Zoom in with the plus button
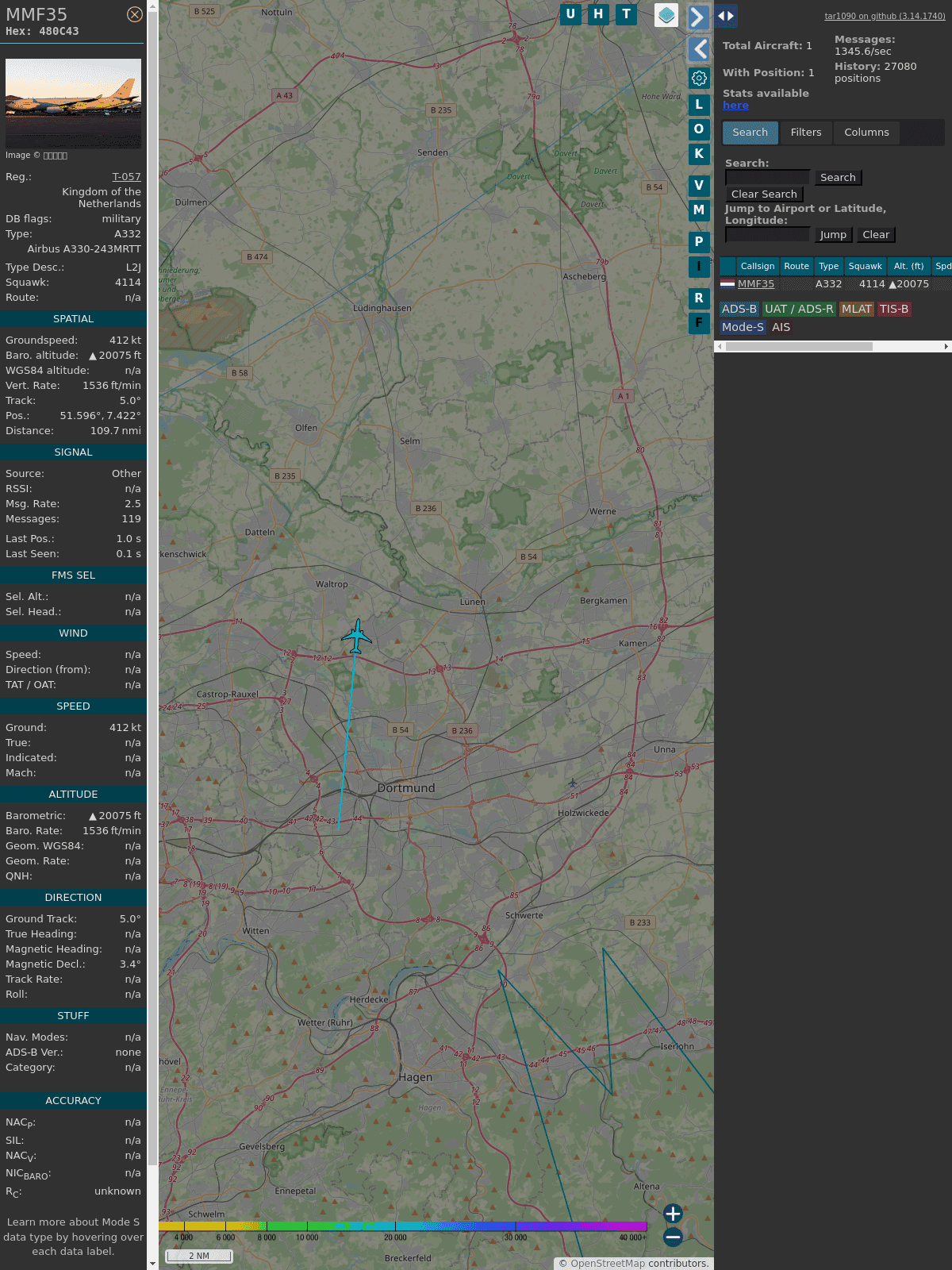This screenshot has width=952, height=1270. [x=673, y=1214]
